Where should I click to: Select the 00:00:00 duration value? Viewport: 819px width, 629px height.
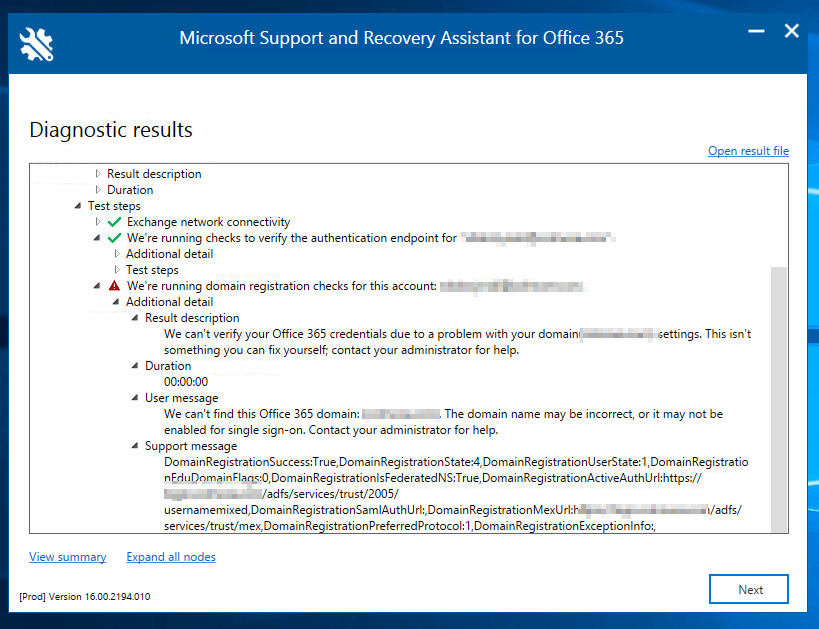point(185,382)
